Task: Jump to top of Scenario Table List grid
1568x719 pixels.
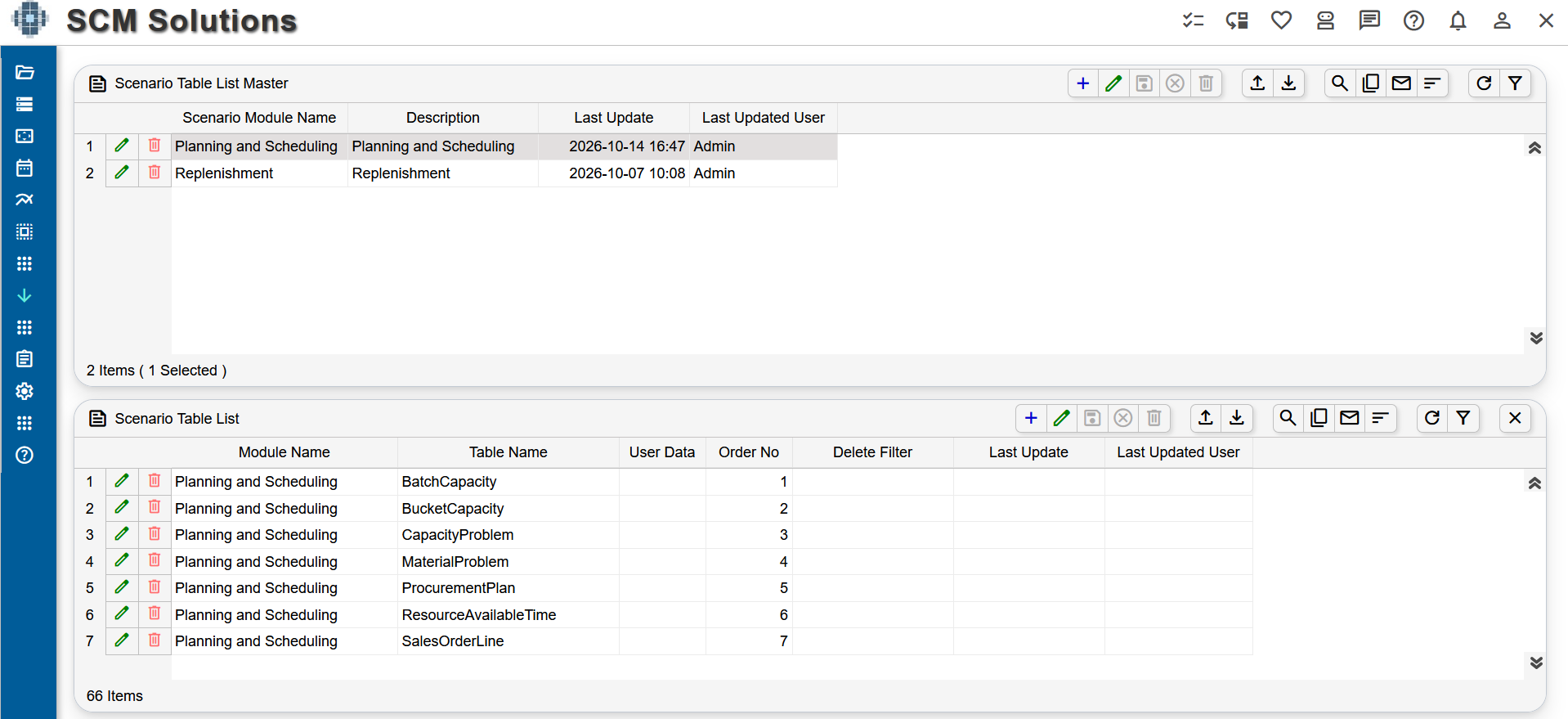Action: 1534,483
